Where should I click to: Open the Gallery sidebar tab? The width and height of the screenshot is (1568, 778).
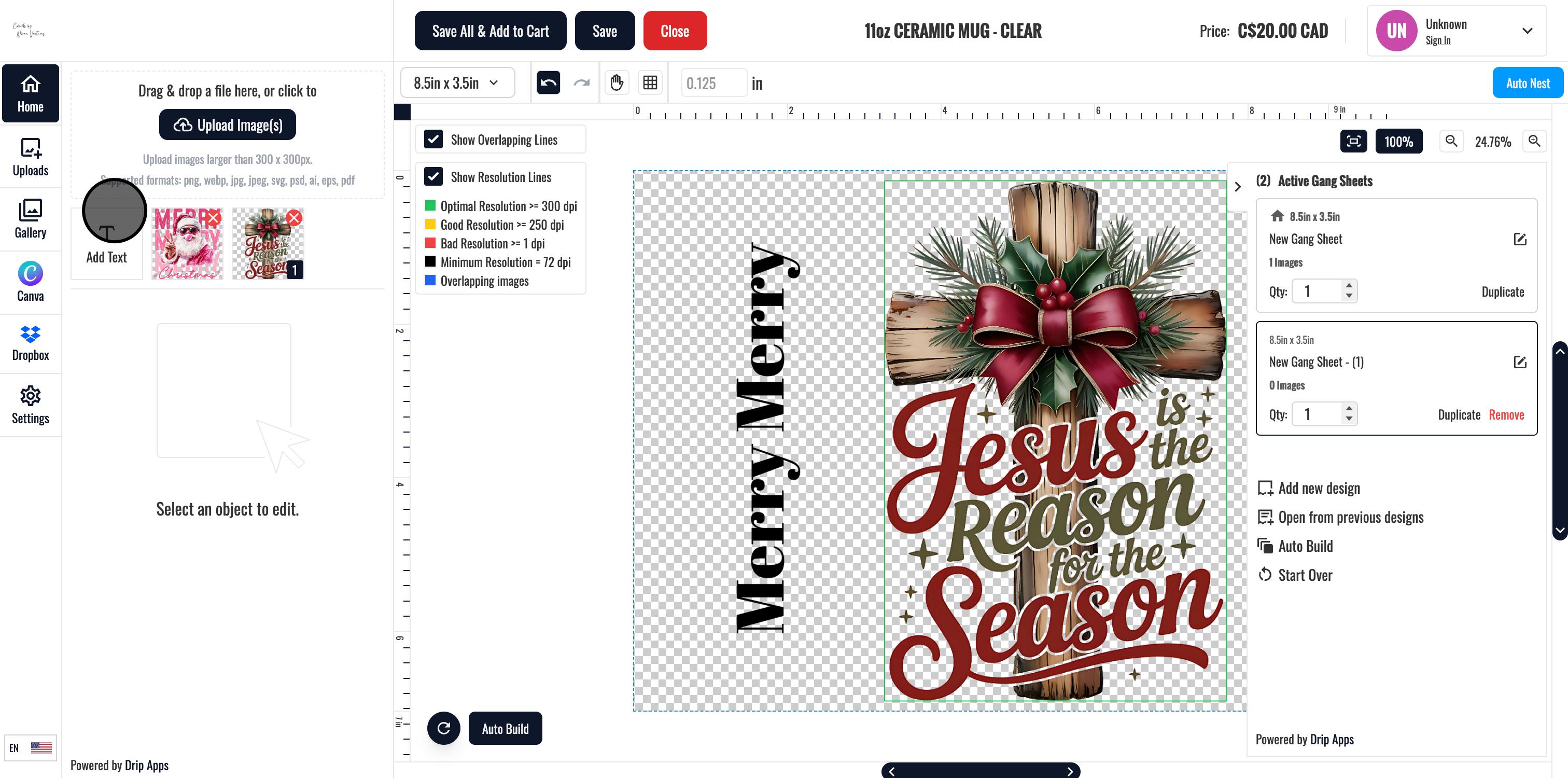pos(31,219)
